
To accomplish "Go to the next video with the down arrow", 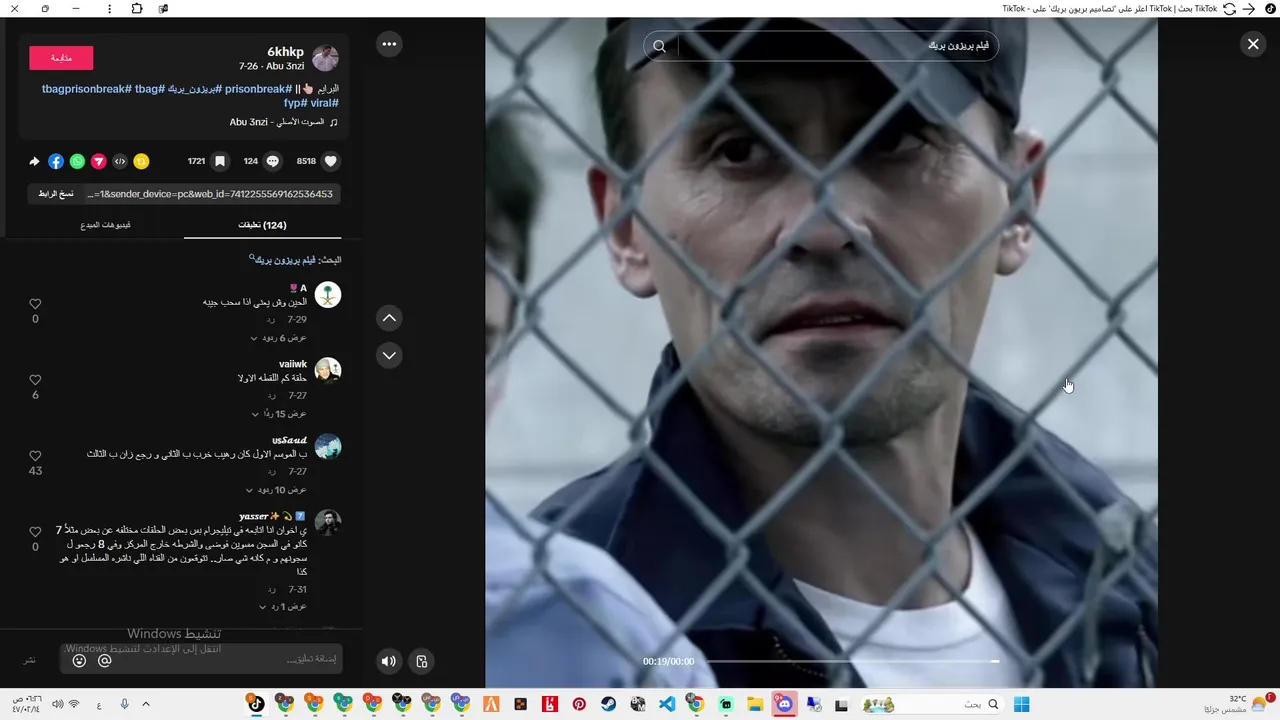I will (389, 355).
